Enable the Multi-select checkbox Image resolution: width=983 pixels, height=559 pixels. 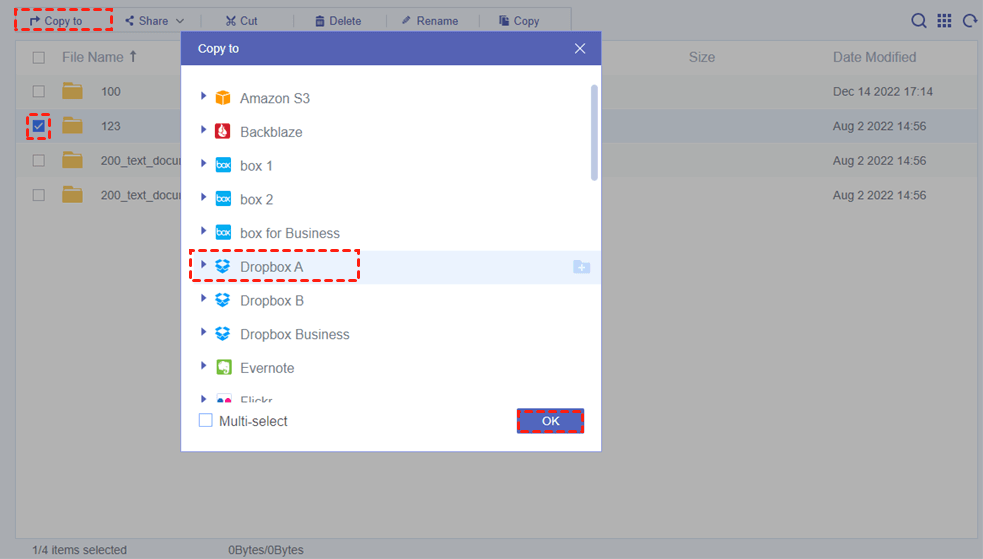click(206, 421)
